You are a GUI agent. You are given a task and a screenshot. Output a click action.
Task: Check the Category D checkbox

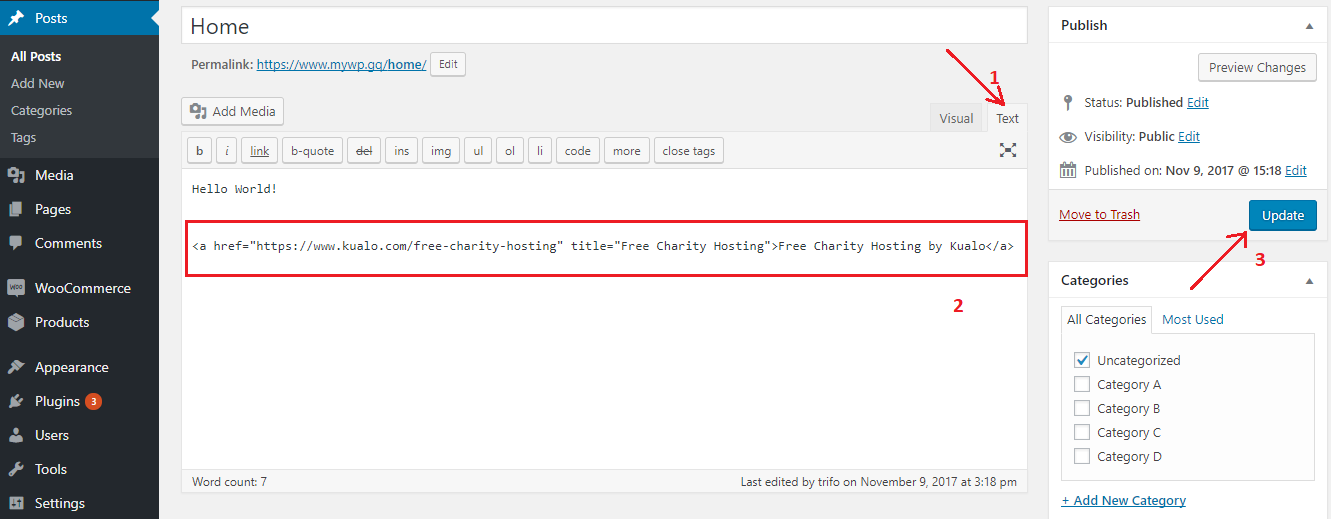click(x=1081, y=456)
